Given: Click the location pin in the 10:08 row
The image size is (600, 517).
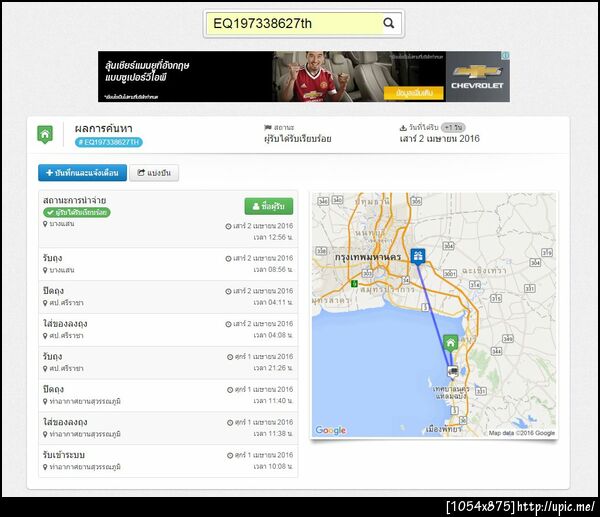Looking at the screenshot, I should click(45, 467).
